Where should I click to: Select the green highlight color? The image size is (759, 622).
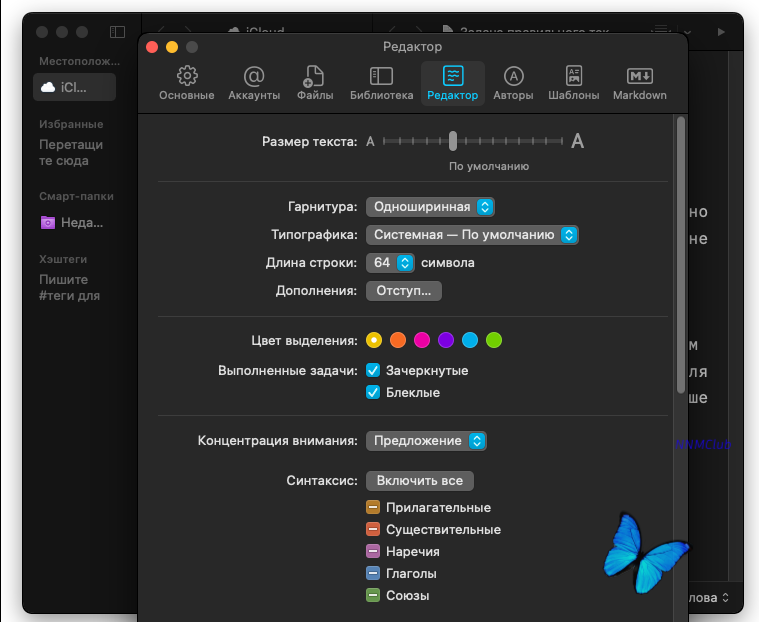tap(494, 340)
